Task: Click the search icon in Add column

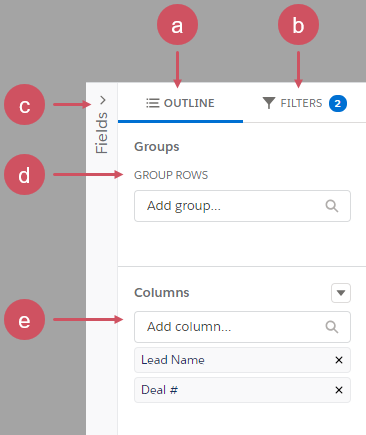Action: (x=332, y=327)
